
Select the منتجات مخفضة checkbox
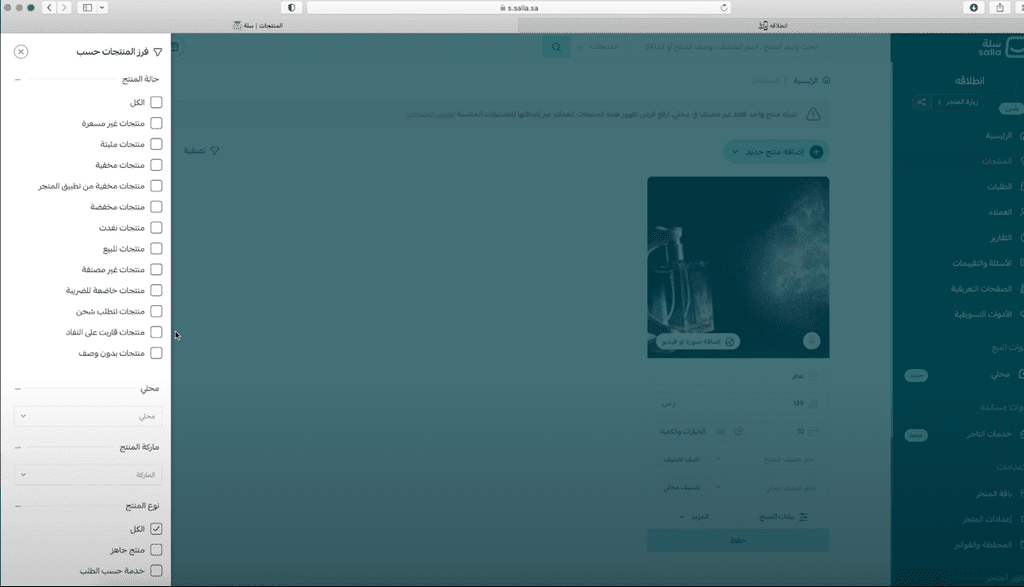click(156, 207)
